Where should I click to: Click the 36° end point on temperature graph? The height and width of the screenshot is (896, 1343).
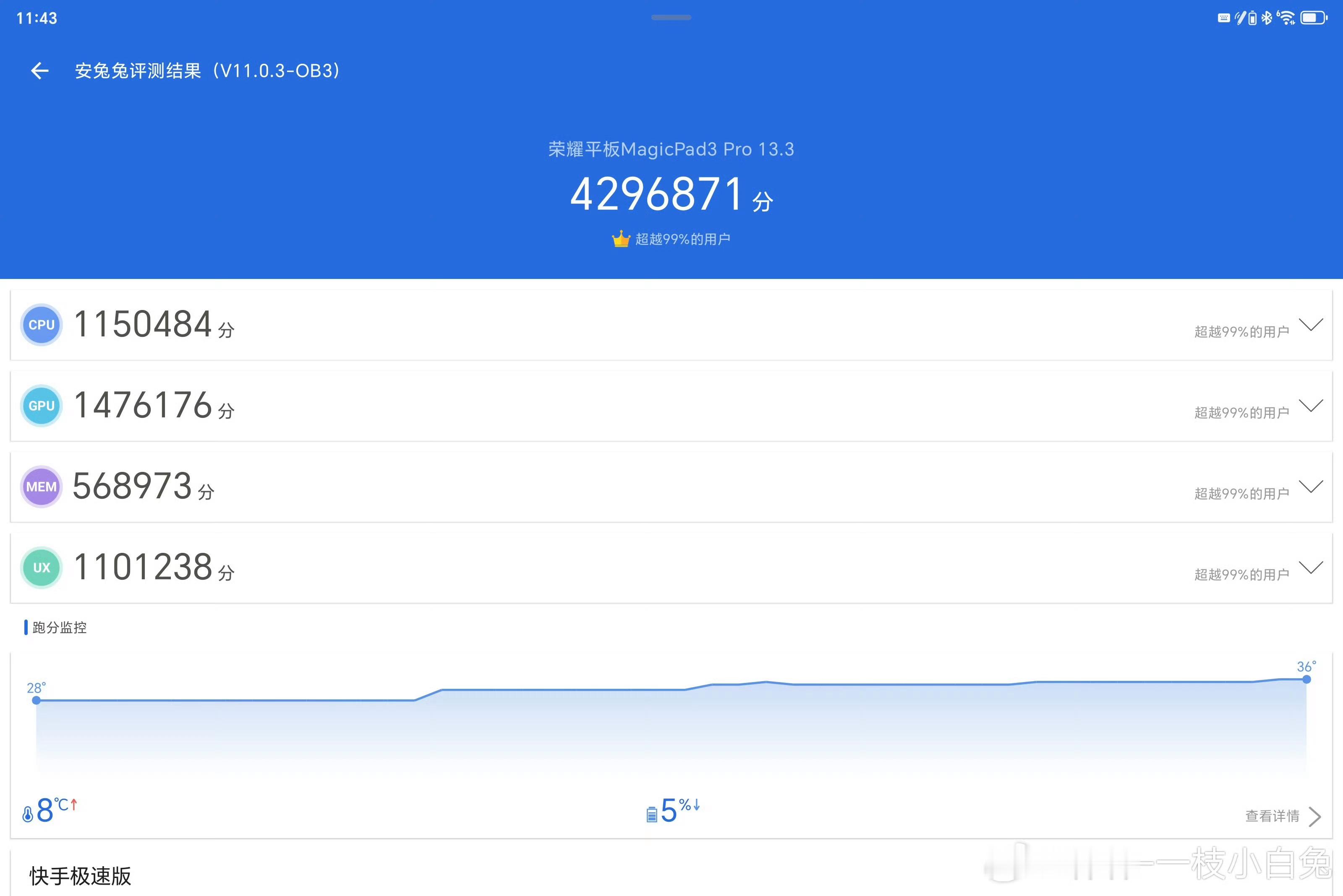tap(1306, 680)
